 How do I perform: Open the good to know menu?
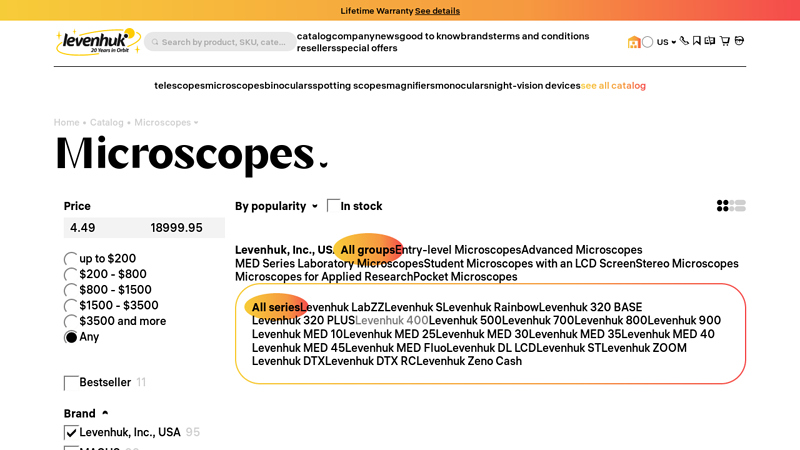point(430,36)
